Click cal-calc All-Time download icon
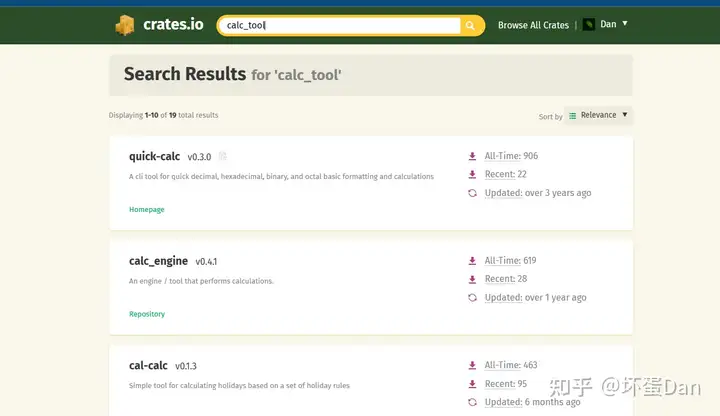 point(472,365)
